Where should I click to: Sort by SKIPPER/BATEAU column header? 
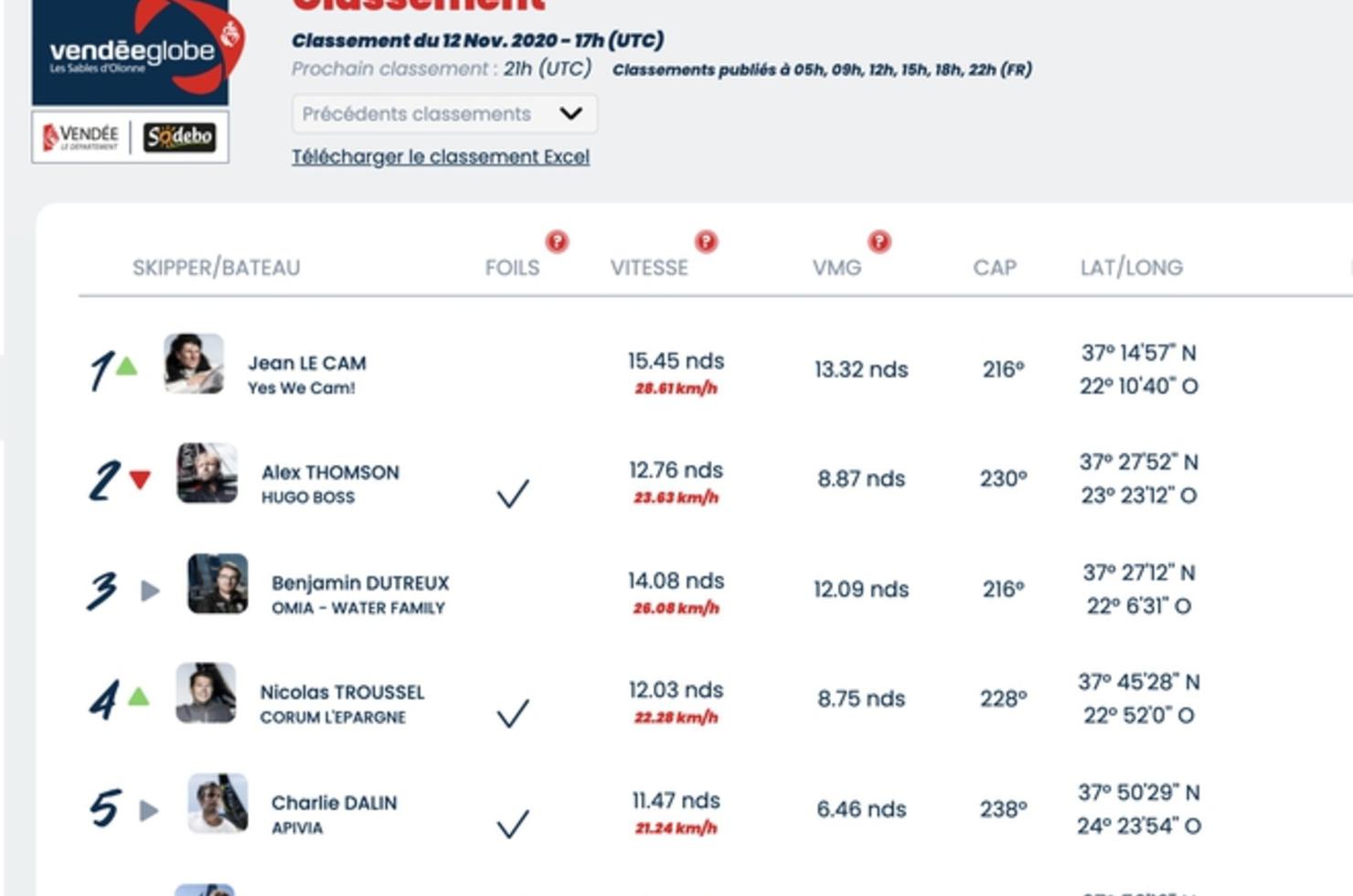(216, 268)
